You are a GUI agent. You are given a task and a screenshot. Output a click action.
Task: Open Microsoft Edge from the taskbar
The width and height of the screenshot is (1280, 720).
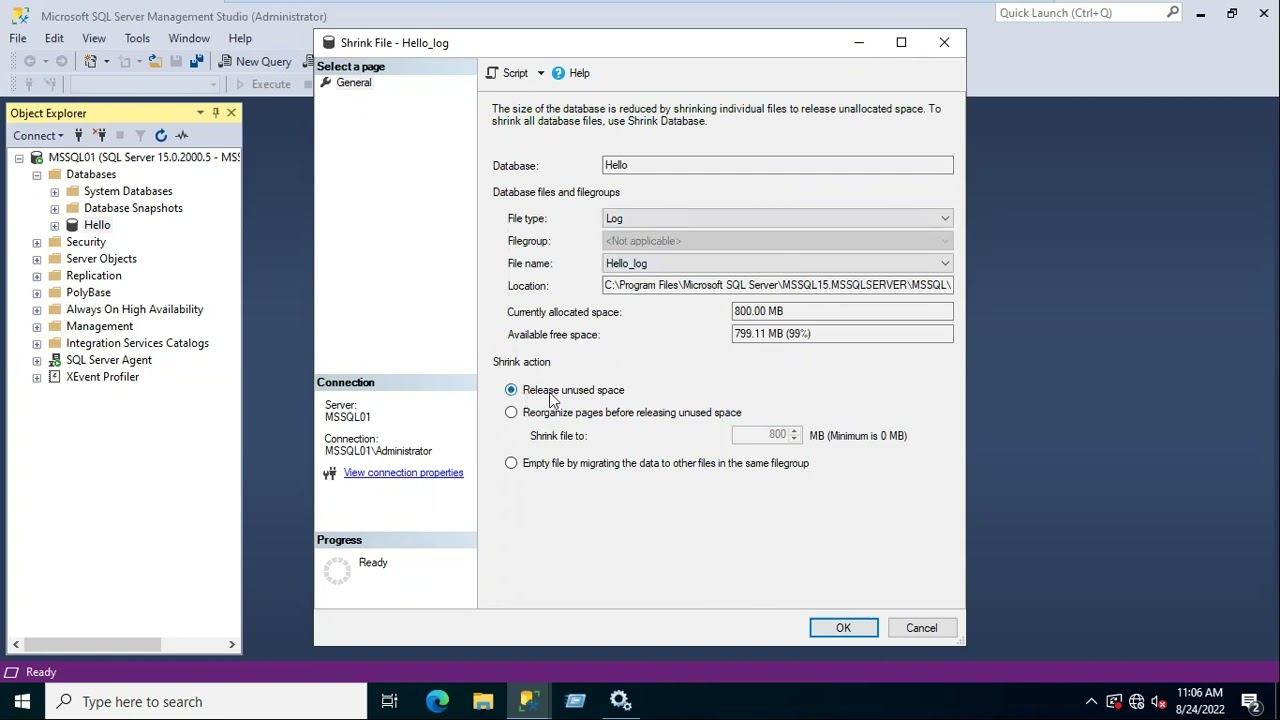[437, 702]
